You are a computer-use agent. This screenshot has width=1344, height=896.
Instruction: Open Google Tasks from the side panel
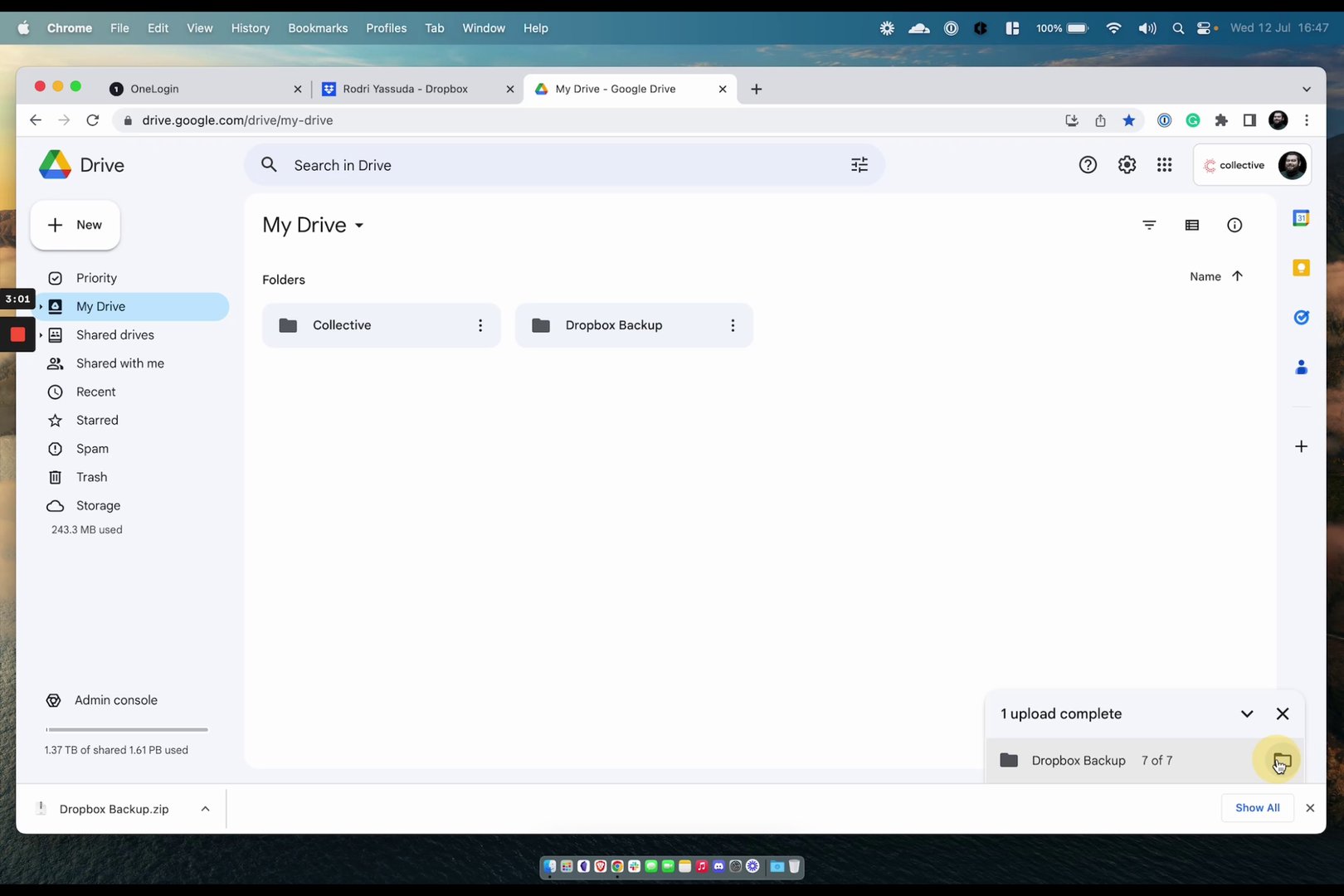1301,317
